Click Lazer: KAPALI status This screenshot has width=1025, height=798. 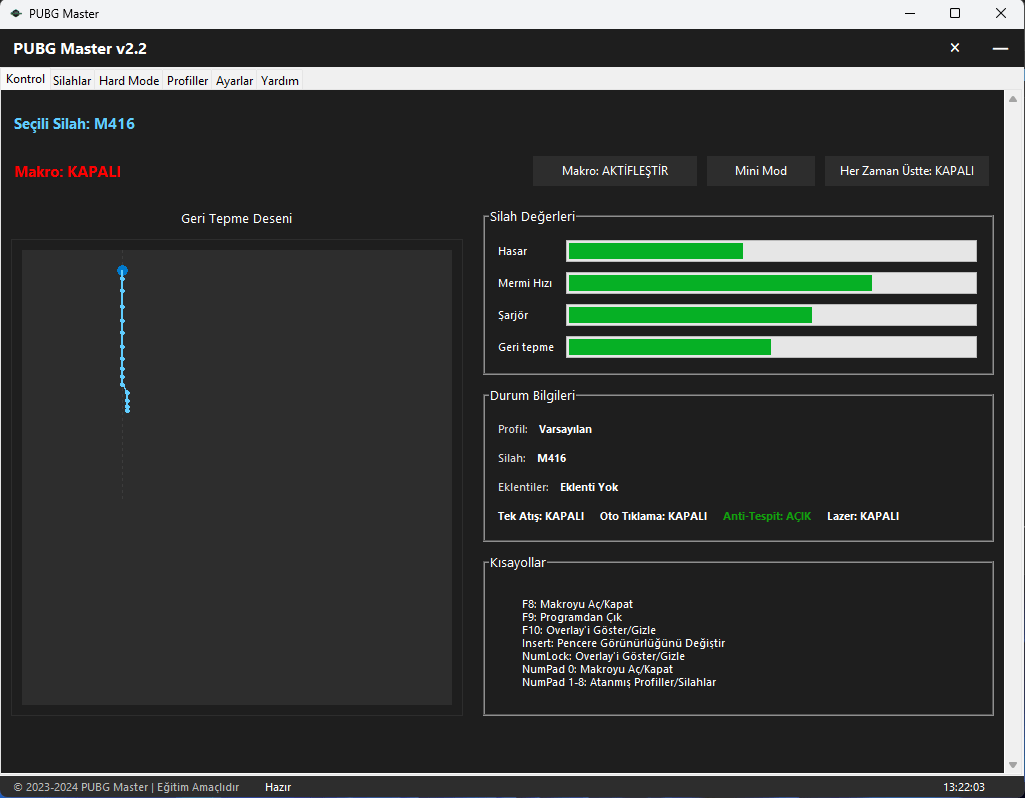click(x=863, y=516)
